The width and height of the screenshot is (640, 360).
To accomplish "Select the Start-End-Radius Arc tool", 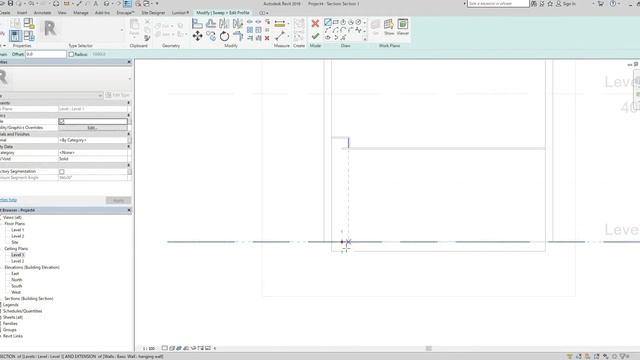I will pos(328,30).
